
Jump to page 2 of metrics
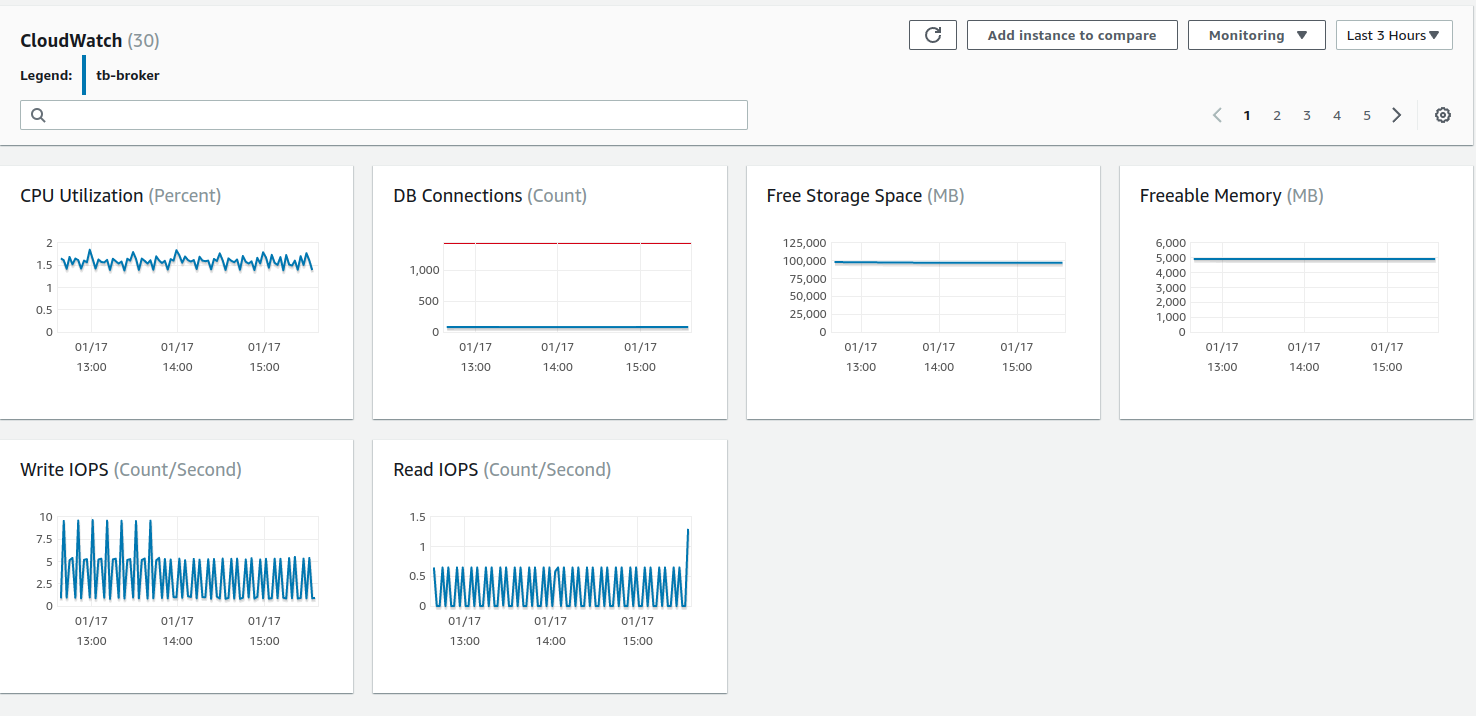[x=1276, y=115]
